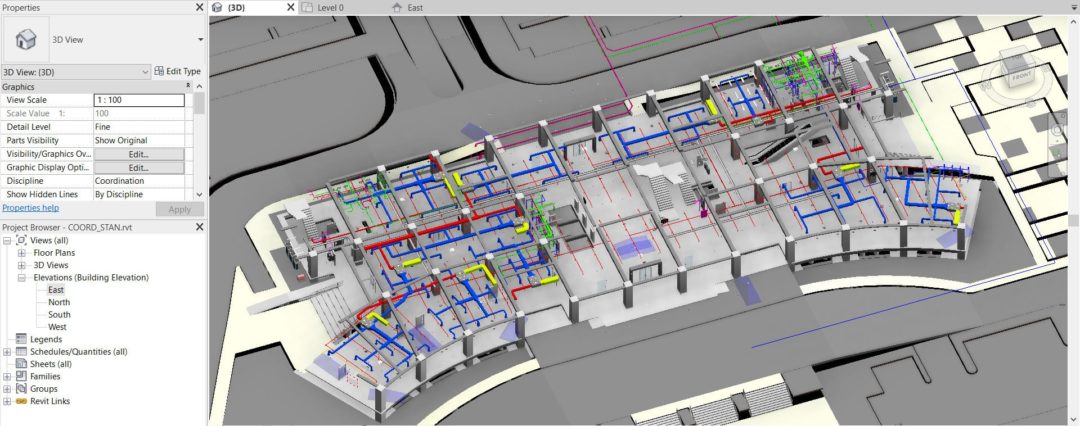The width and height of the screenshot is (1080, 426).
Task: Collapse the Views (all) tree node
Action: (7, 240)
